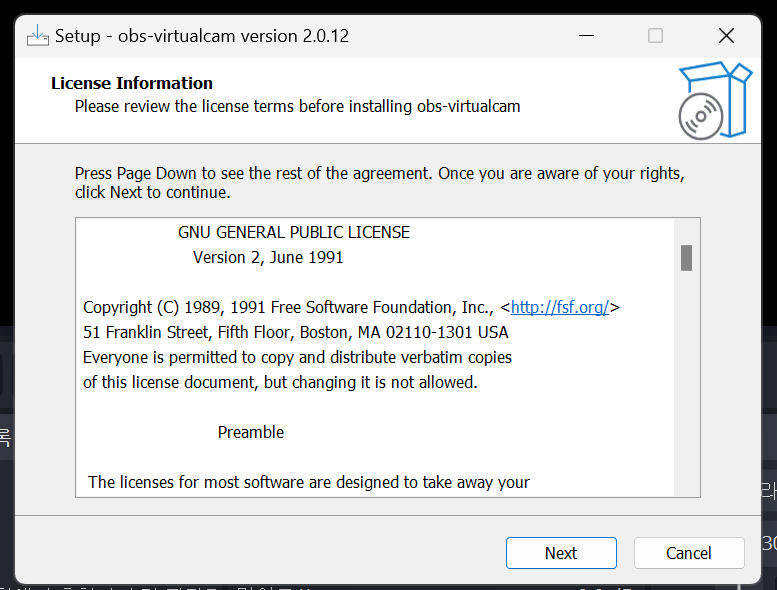777x590 pixels.
Task: Click the 'License Information' heading
Action: 132,83
